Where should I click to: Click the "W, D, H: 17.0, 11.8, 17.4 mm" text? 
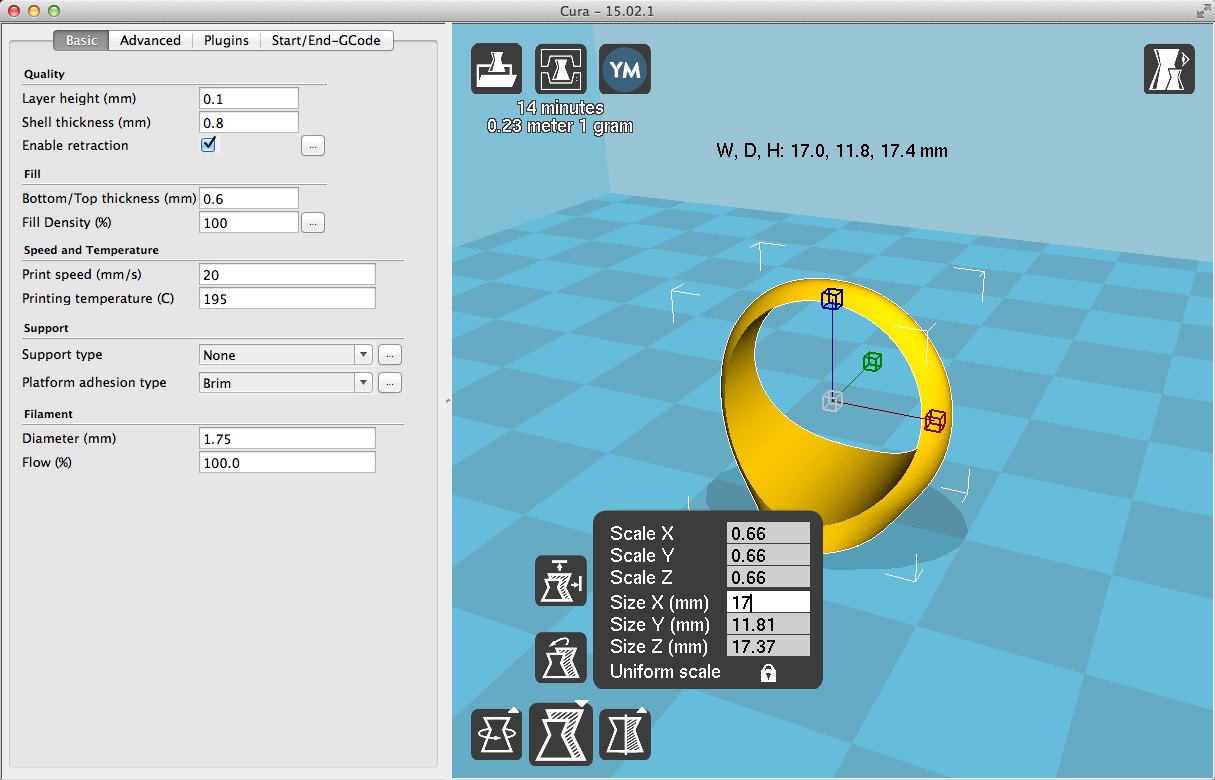[x=832, y=151]
